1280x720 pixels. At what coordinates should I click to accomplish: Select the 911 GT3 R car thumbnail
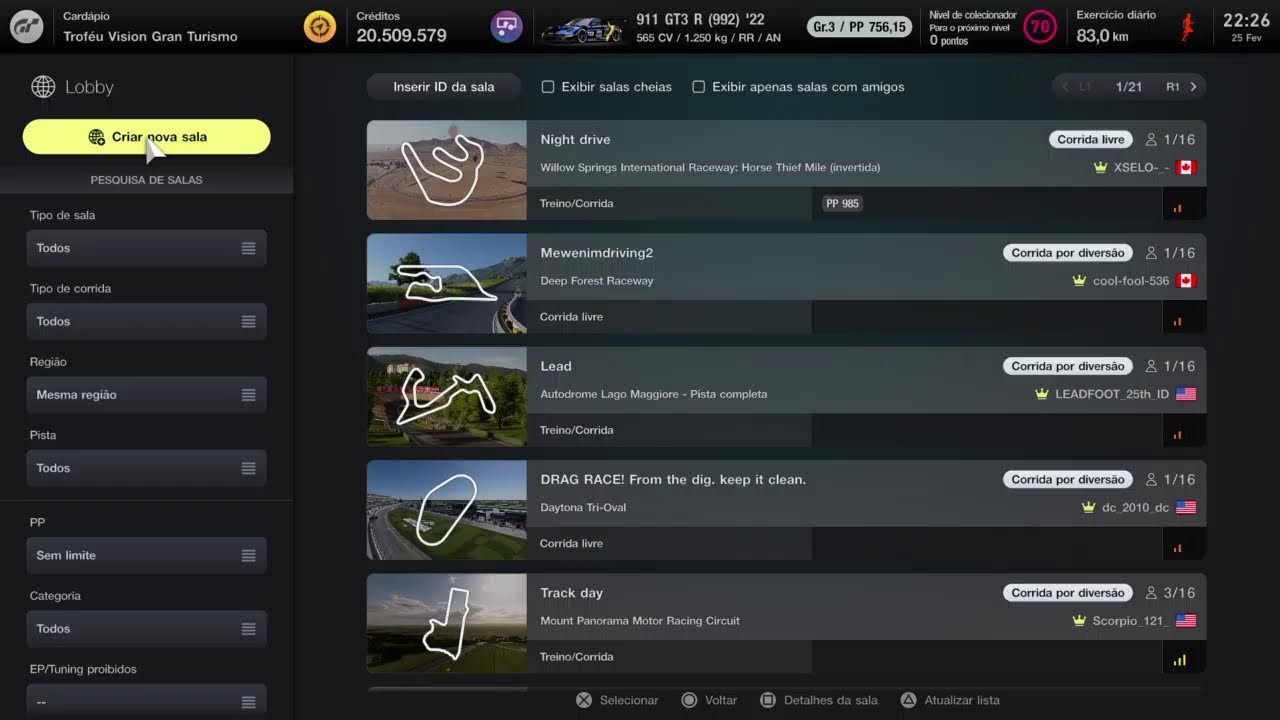tap(583, 28)
